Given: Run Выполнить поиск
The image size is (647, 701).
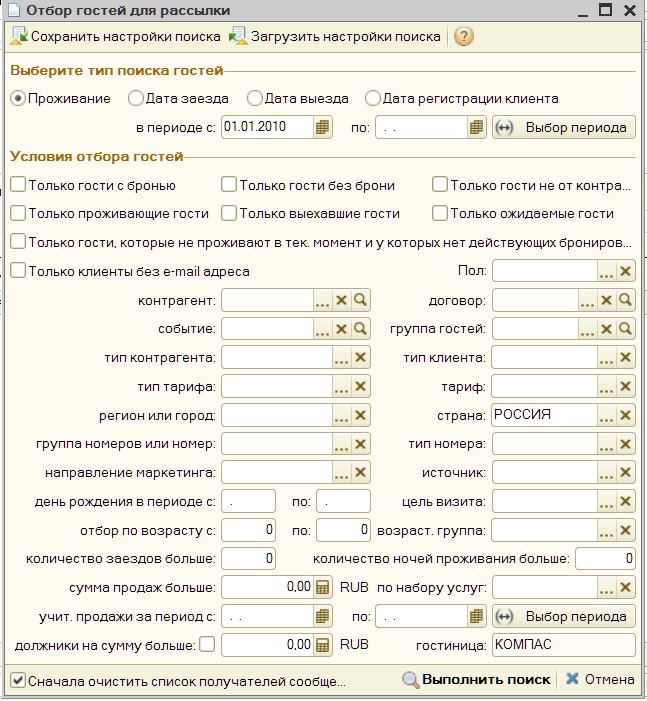Looking at the screenshot, I should click(477, 680).
